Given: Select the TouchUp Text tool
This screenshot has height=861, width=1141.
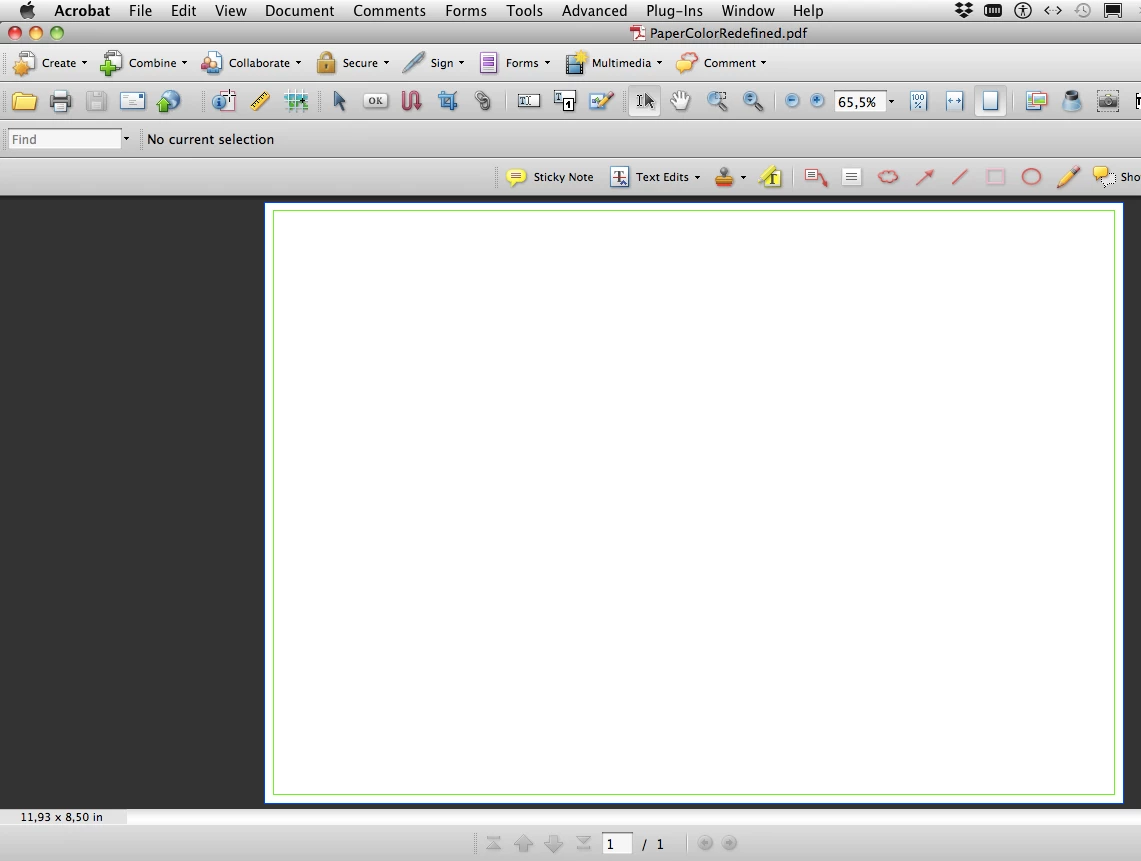Looking at the screenshot, I should tap(529, 101).
